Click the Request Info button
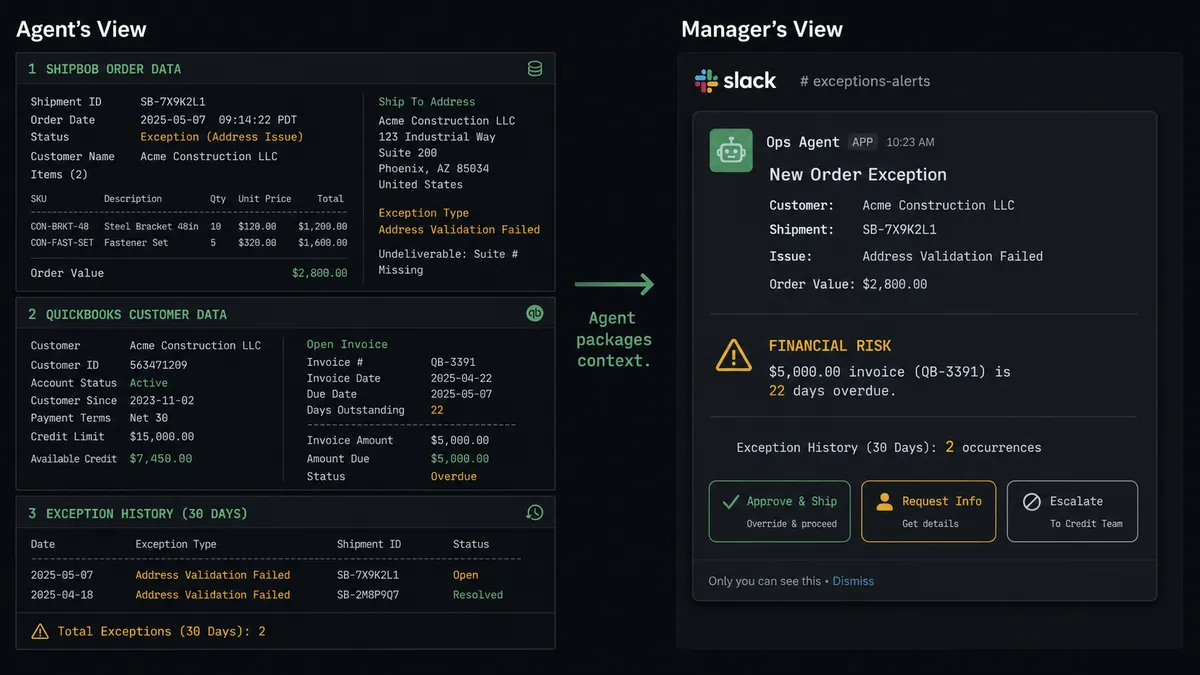The height and width of the screenshot is (675, 1200). tap(929, 511)
